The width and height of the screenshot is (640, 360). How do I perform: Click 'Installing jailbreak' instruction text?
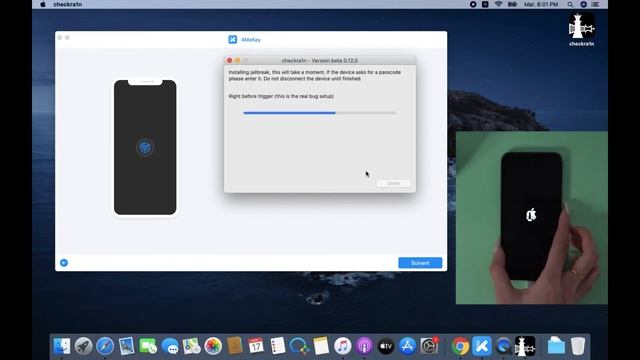click(x=315, y=76)
